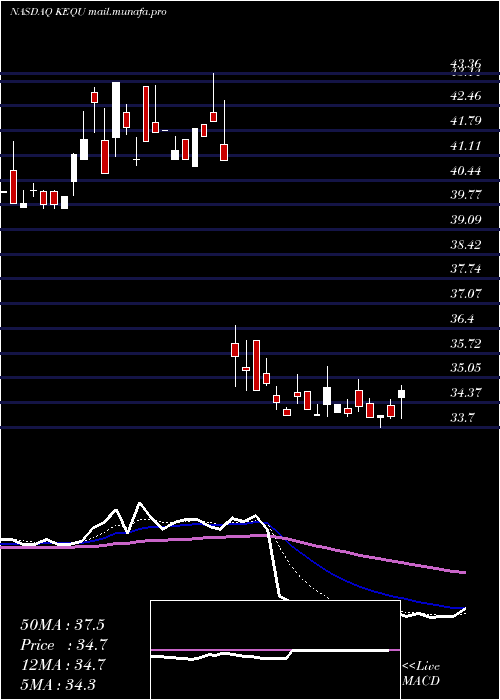Select the 37.74 price axis label
The image size is (500, 700).
click(x=466, y=269)
